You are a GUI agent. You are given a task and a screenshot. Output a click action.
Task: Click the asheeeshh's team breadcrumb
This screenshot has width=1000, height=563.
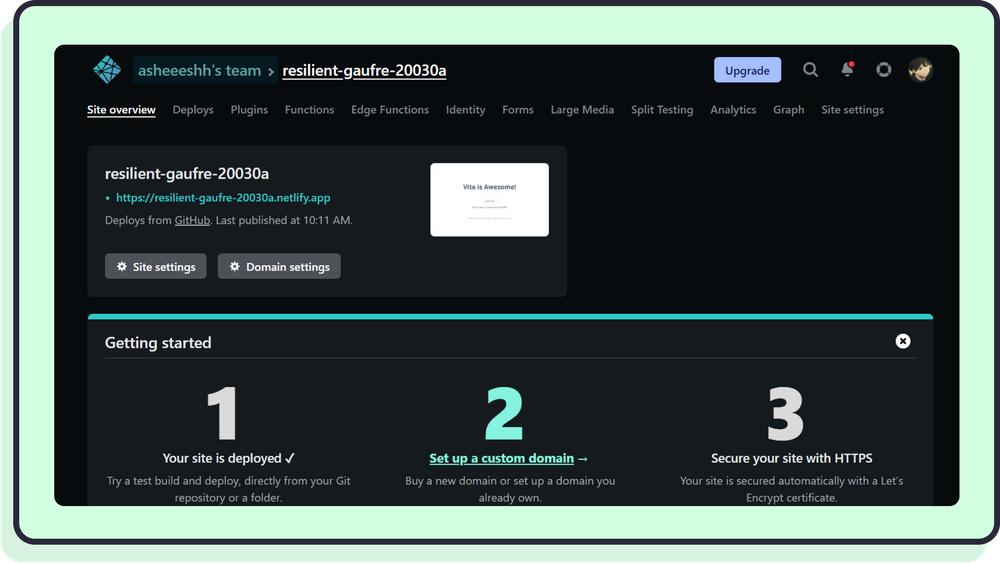[200, 71]
